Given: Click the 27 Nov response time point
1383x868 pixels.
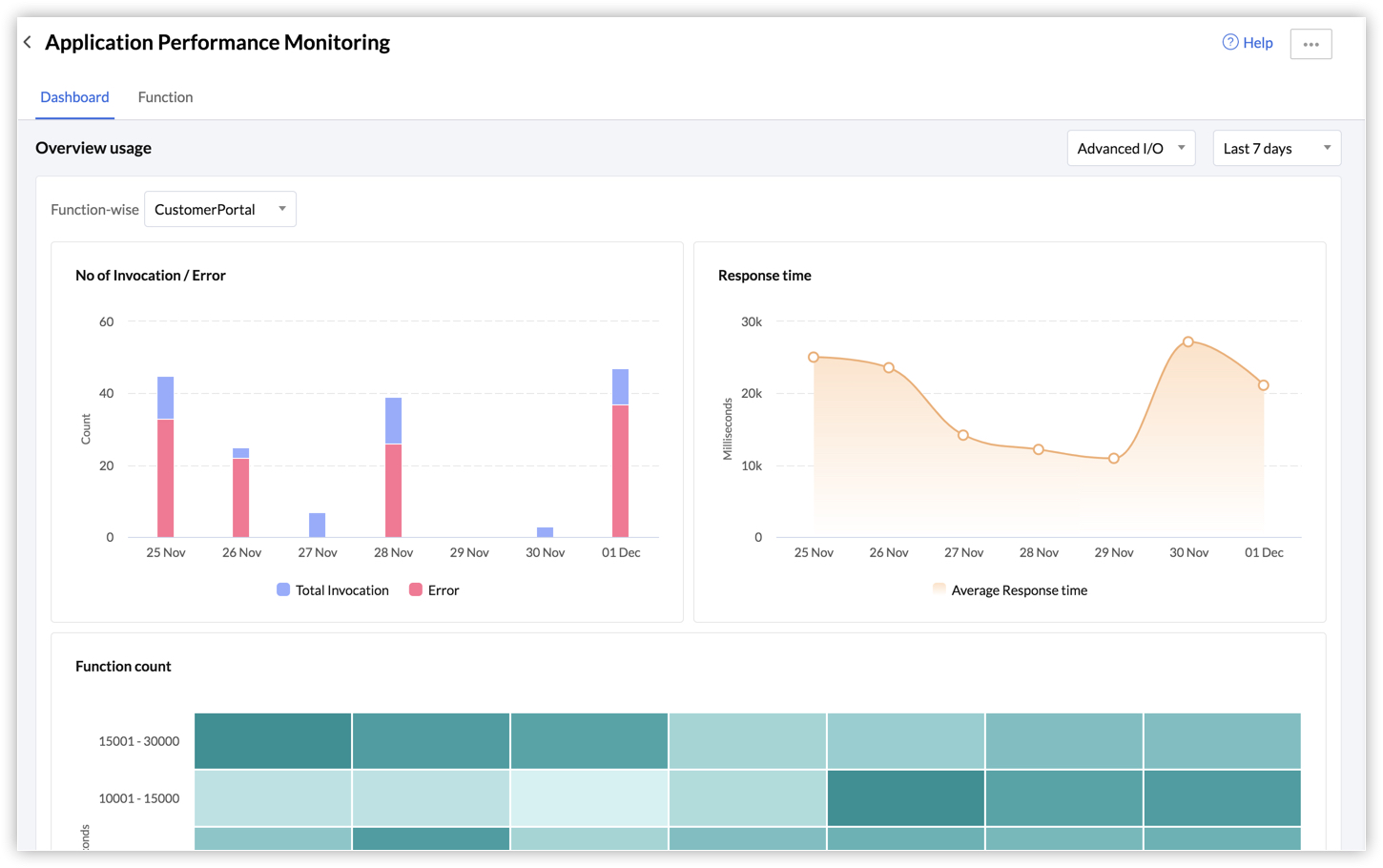Looking at the screenshot, I should (963, 435).
